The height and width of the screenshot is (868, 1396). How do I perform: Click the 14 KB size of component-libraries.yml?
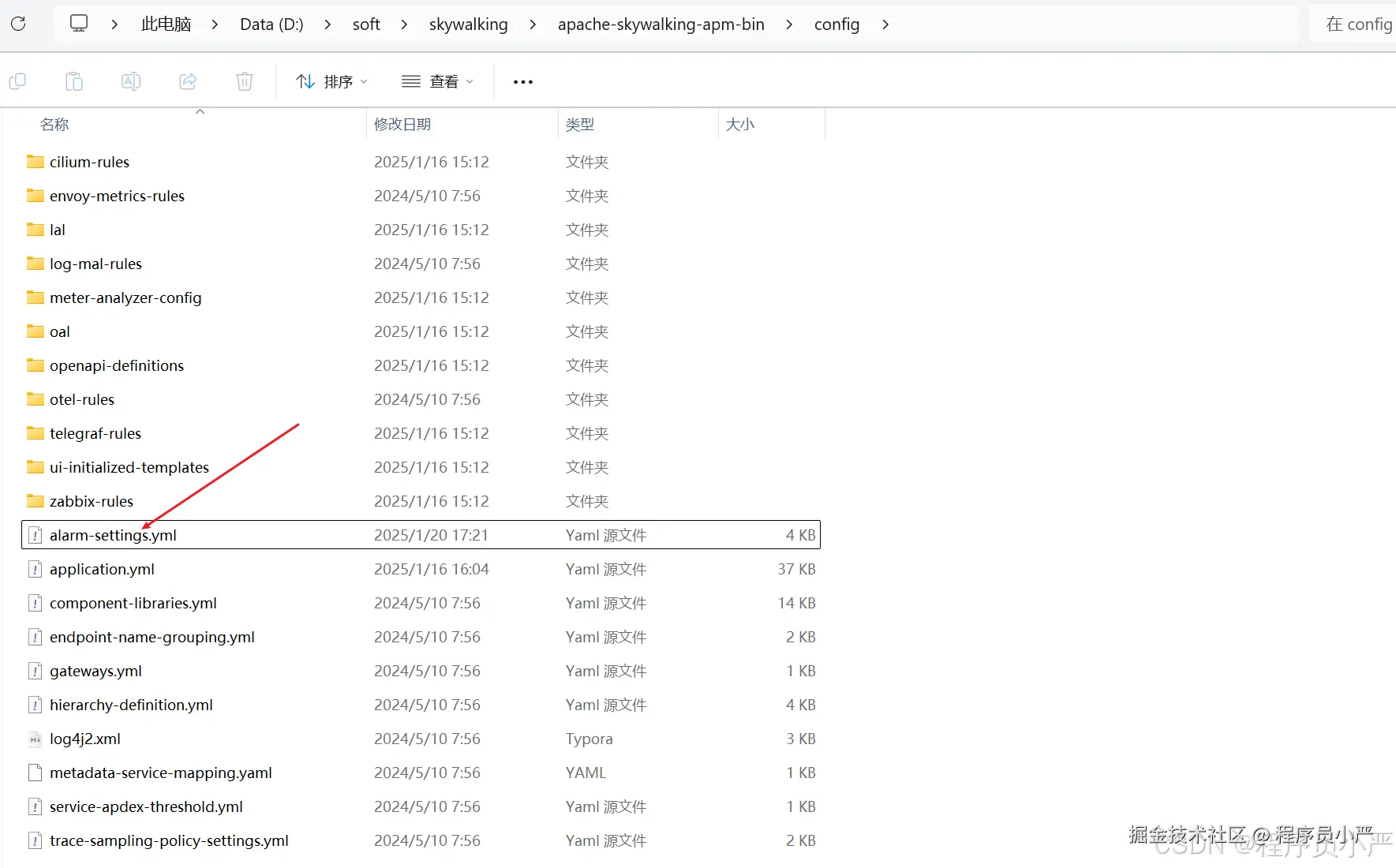point(796,603)
